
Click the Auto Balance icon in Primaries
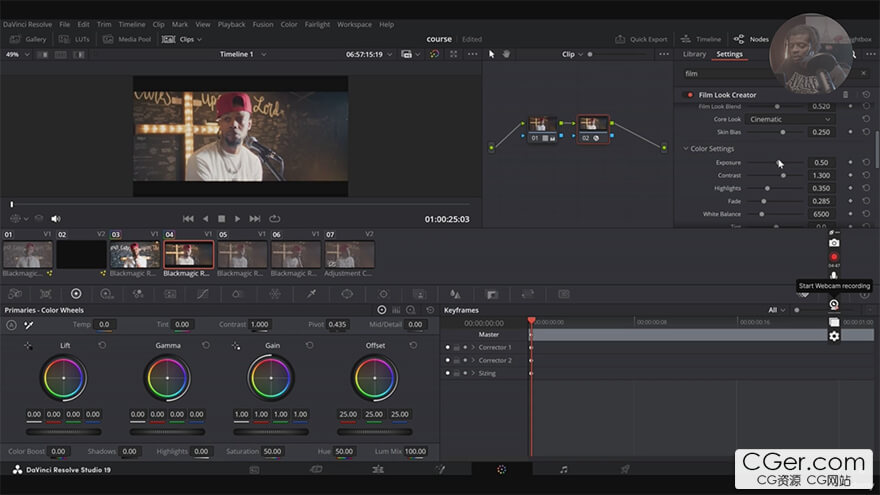click(x=11, y=325)
